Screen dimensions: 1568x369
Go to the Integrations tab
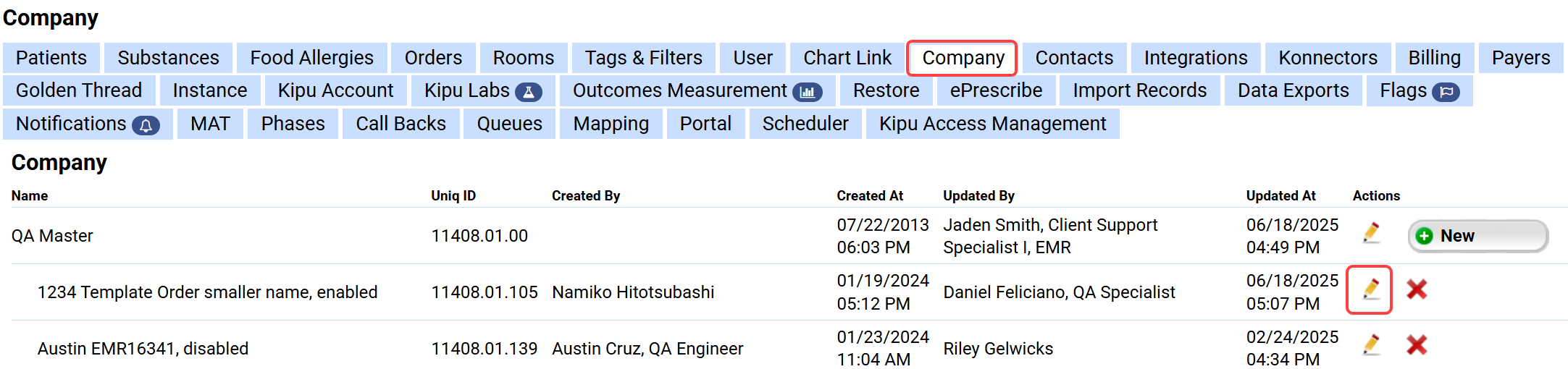tap(1196, 58)
